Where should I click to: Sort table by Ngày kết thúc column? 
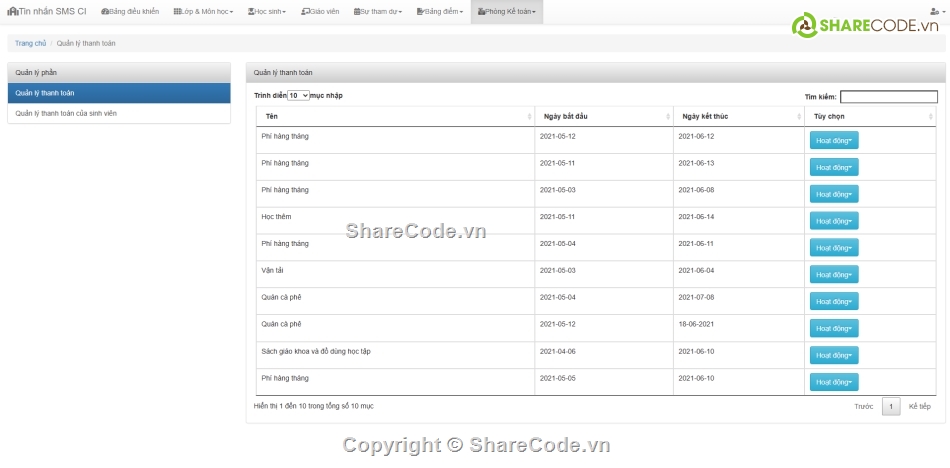click(x=739, y=116)
